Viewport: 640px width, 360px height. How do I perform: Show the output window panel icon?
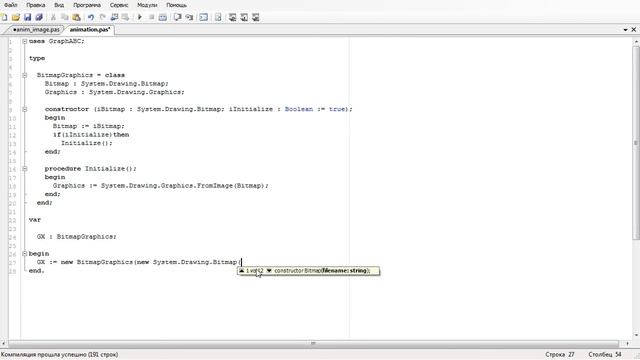pyautogui.click(x=203, y=17)
